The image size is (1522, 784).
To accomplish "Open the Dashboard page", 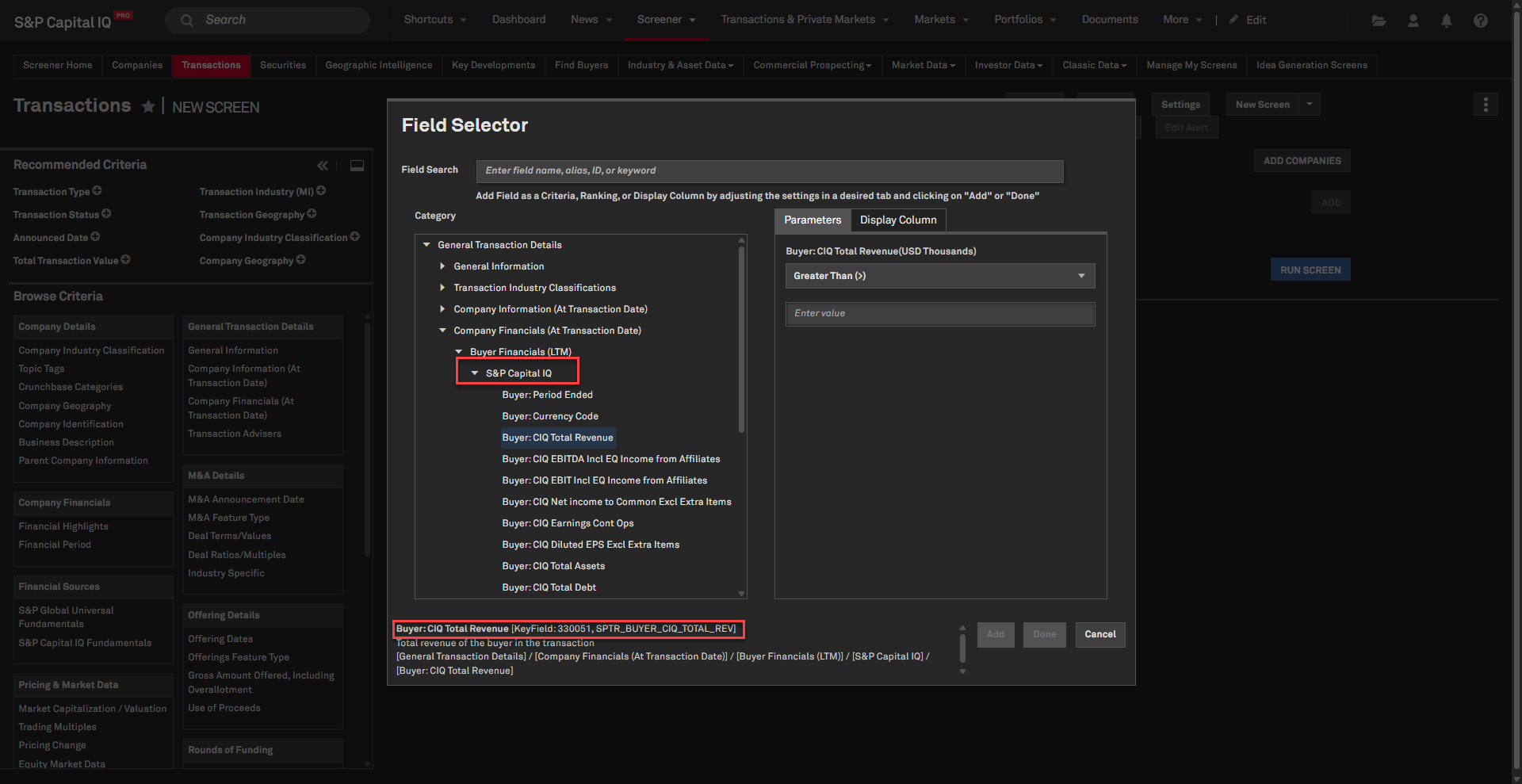I will click(518, 20).
